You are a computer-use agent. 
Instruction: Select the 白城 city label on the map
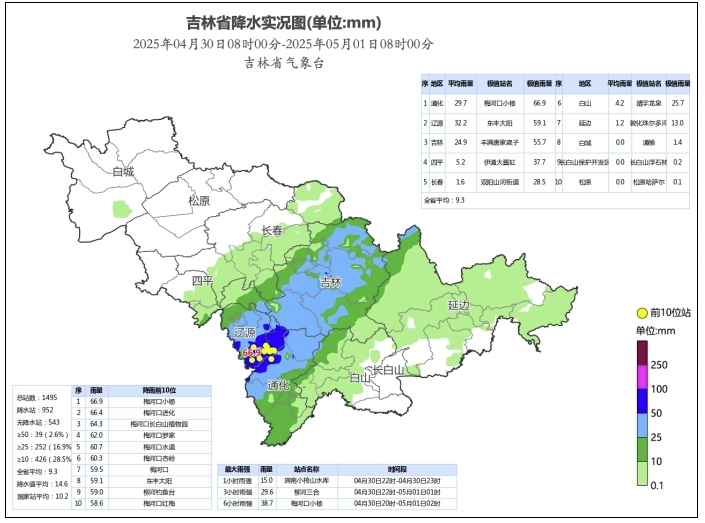coord(123,172)
